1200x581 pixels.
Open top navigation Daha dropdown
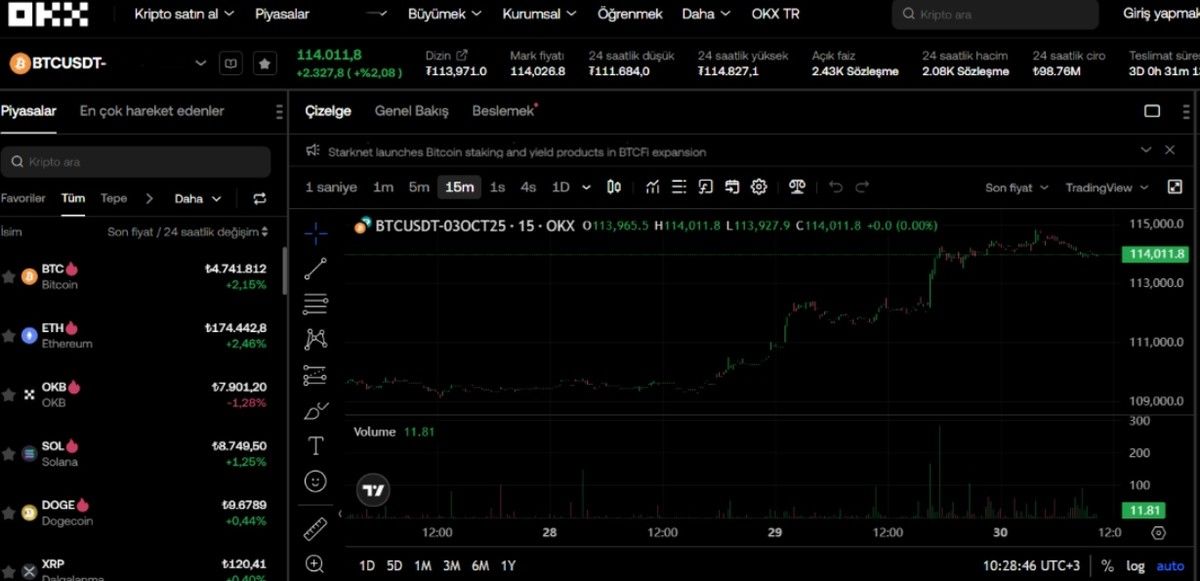coord(706,14)
